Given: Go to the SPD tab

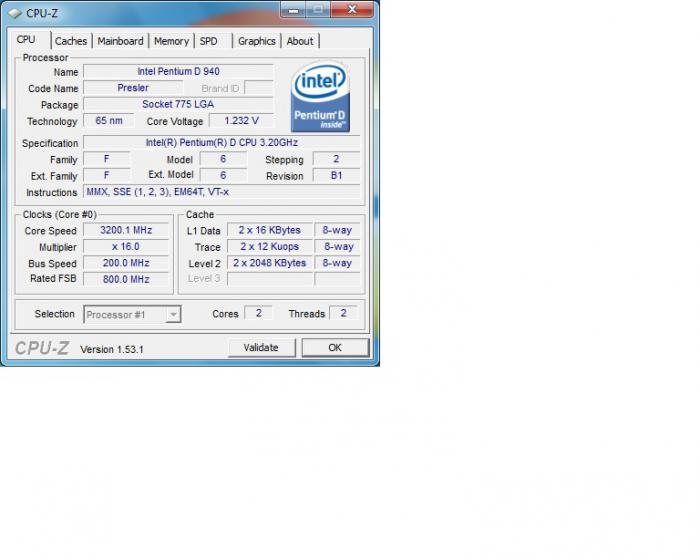Looking at the screenshot, I should coord(208,41).
